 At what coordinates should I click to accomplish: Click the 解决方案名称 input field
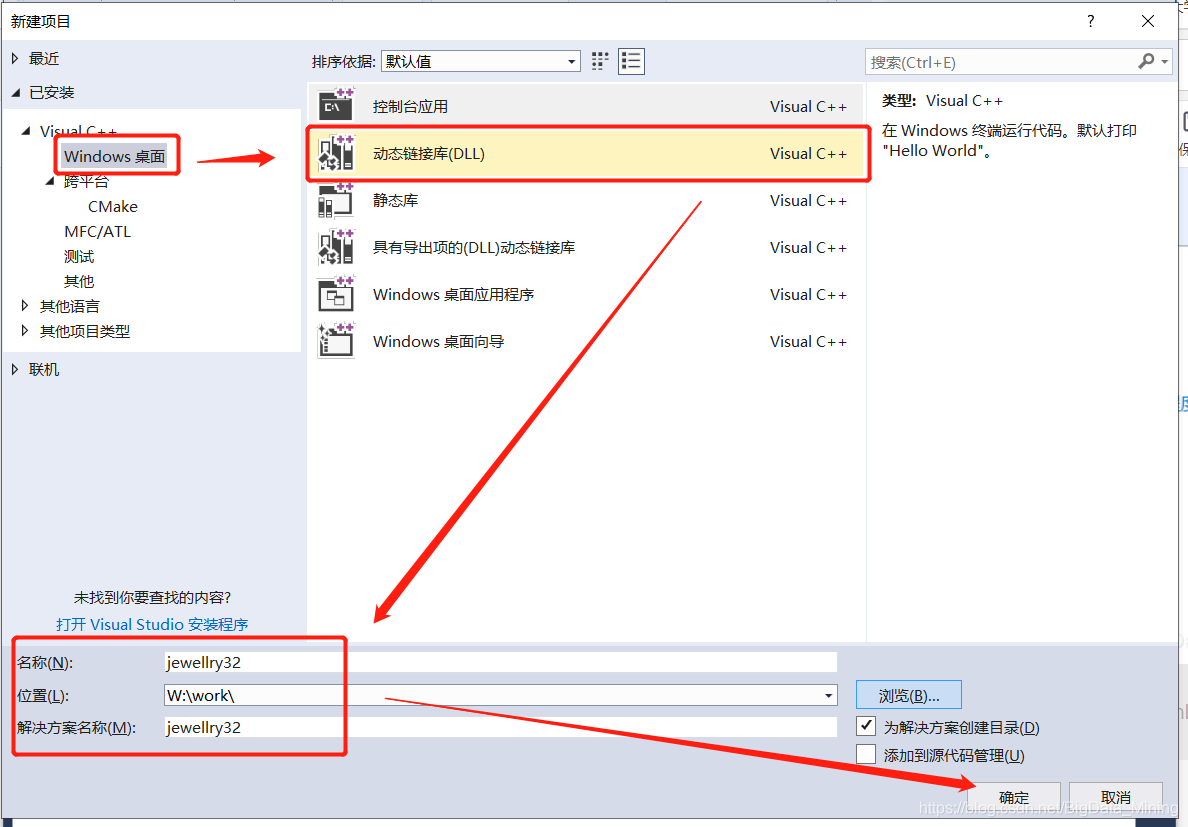(x=500, y=728)
